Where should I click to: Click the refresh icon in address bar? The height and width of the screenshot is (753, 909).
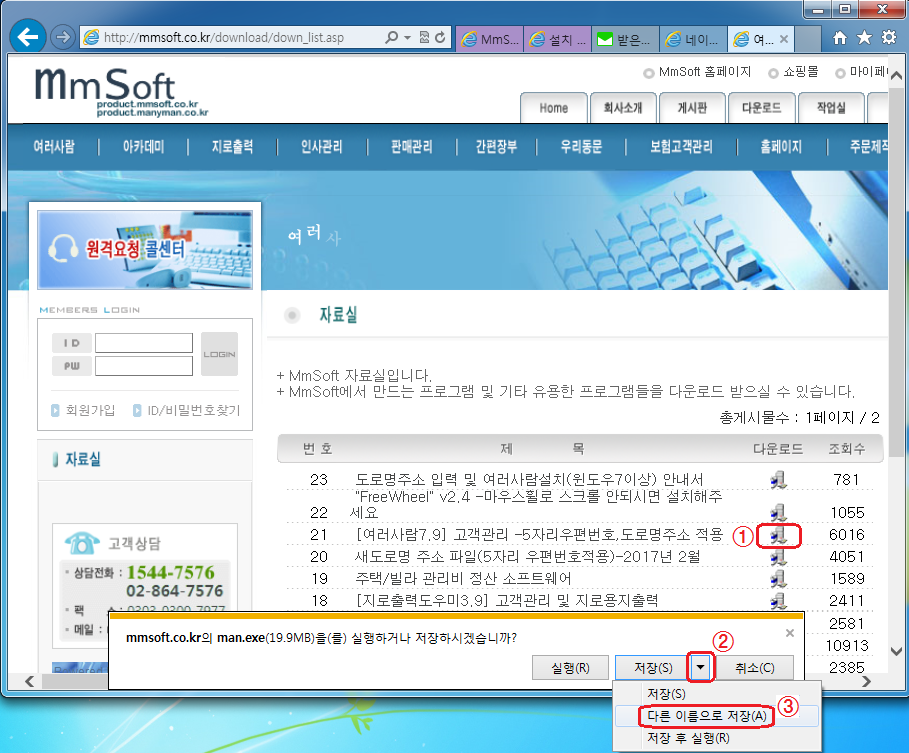pos(441,38)
